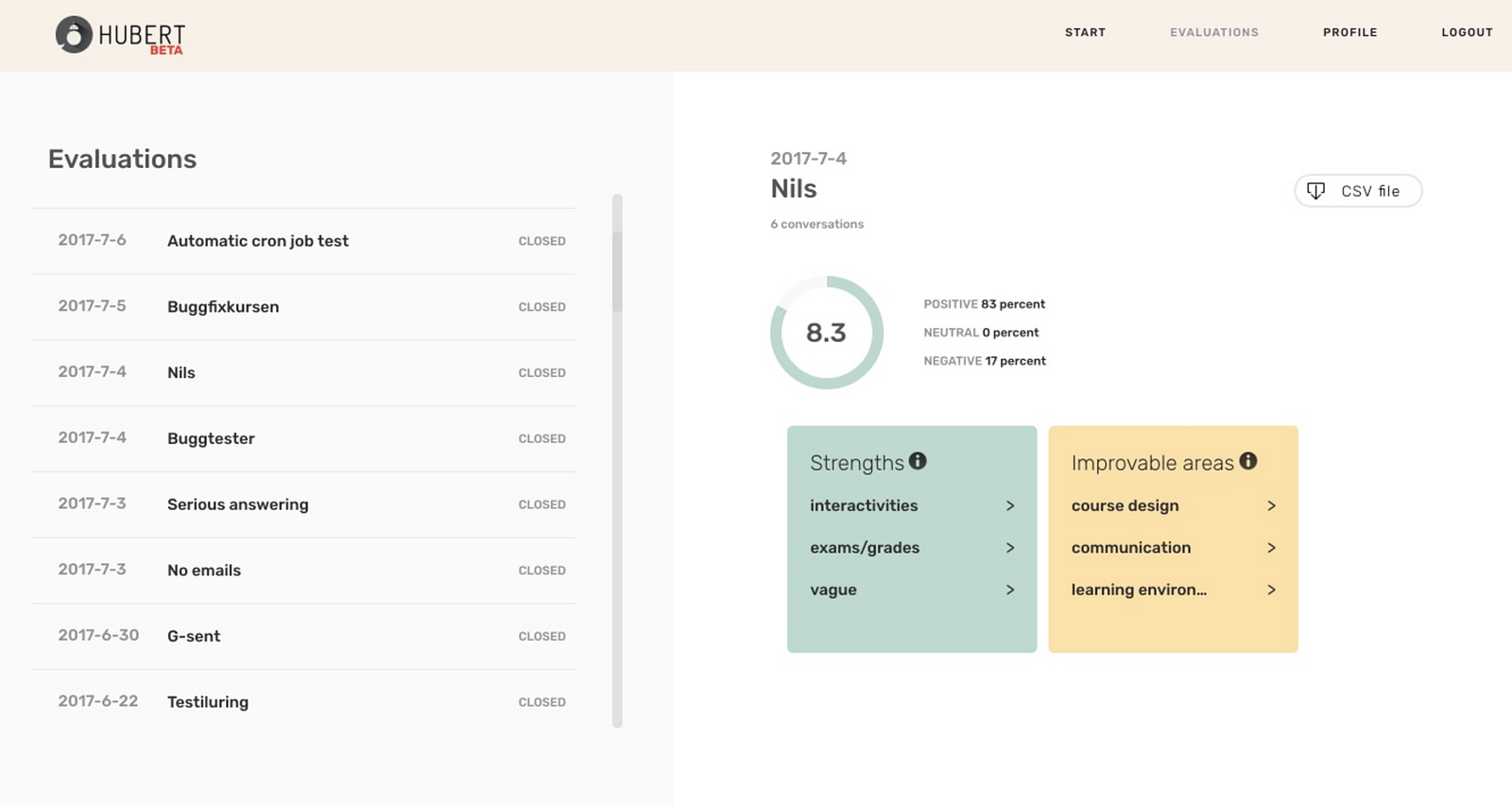Screen dimensions: 1512x805
Task: Select the interactivities strength label
Action: (x=864, y=505)
